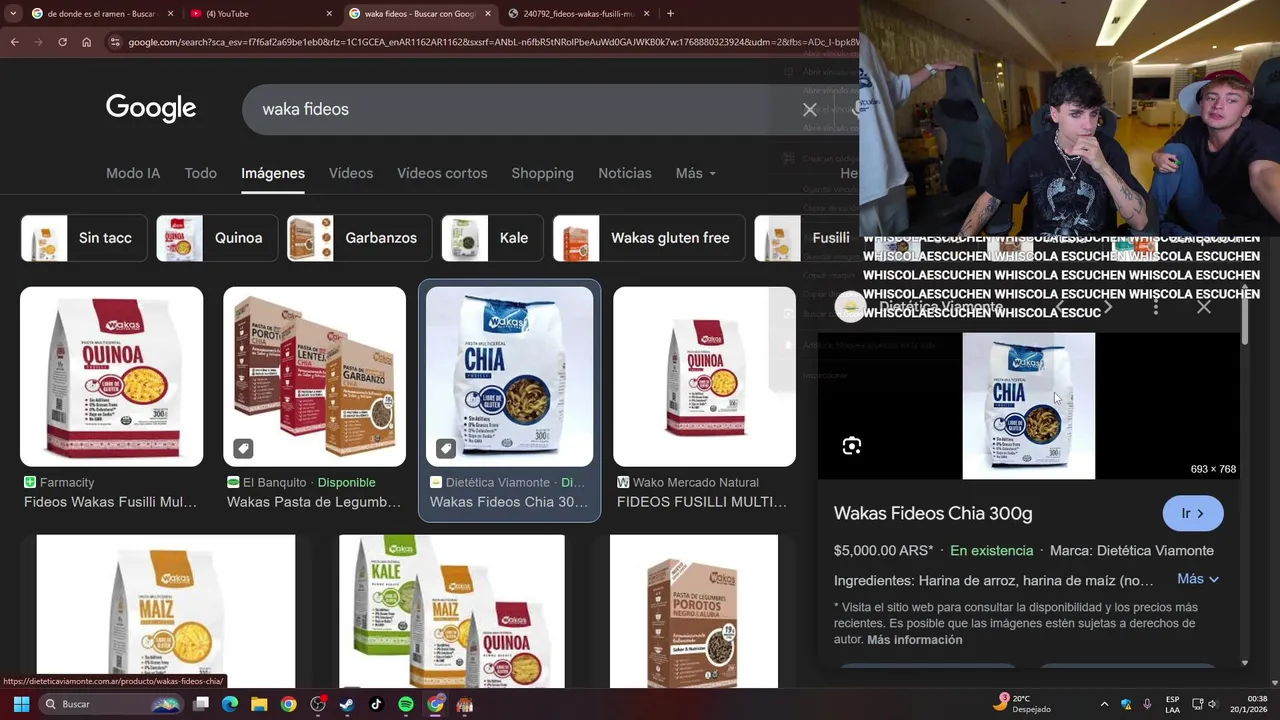Screen dimensions: 1280x720
Task: Click the Google logo
Action: (151, 108)
